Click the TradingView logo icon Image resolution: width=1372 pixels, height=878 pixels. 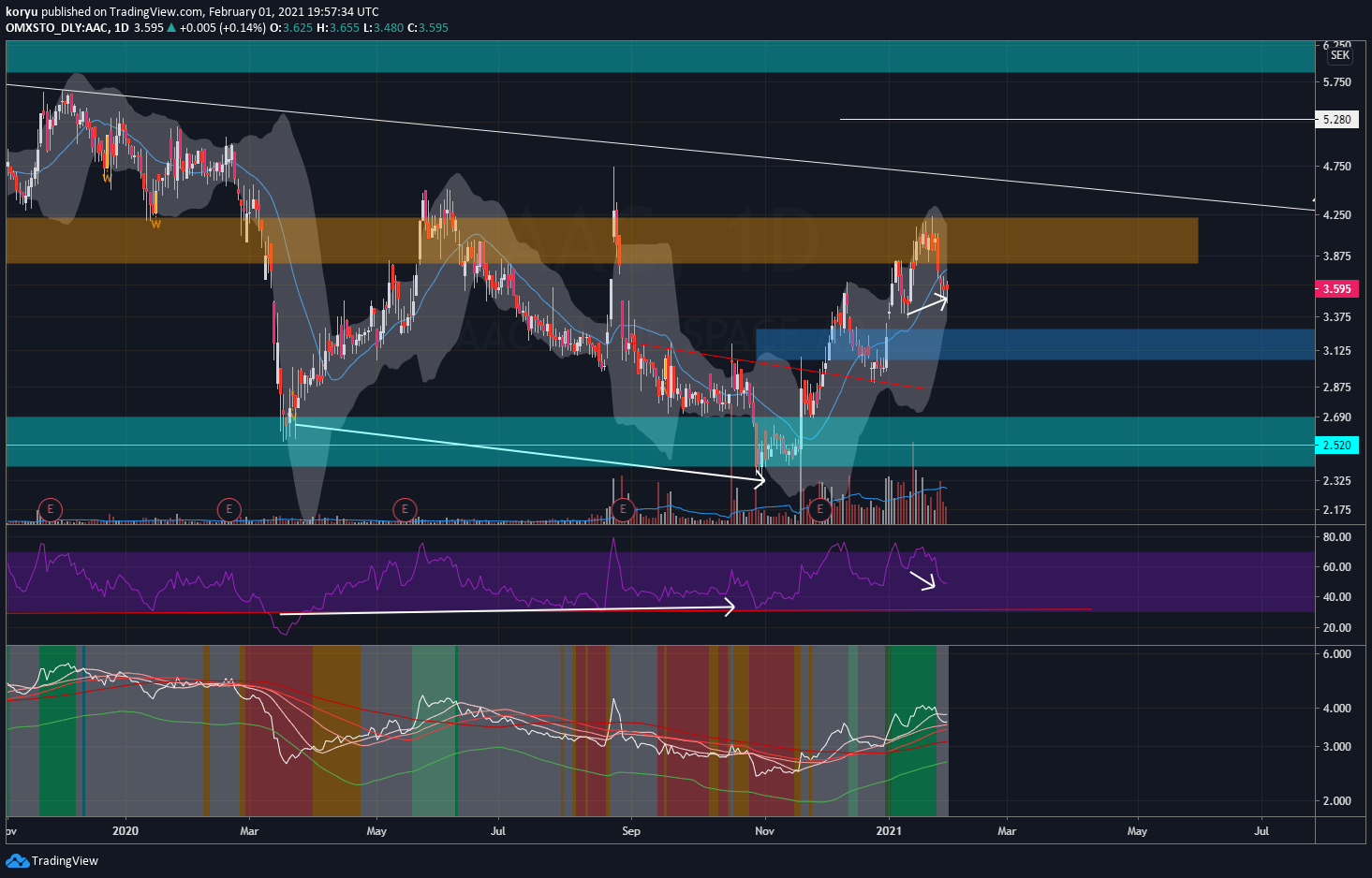[17, 860]
